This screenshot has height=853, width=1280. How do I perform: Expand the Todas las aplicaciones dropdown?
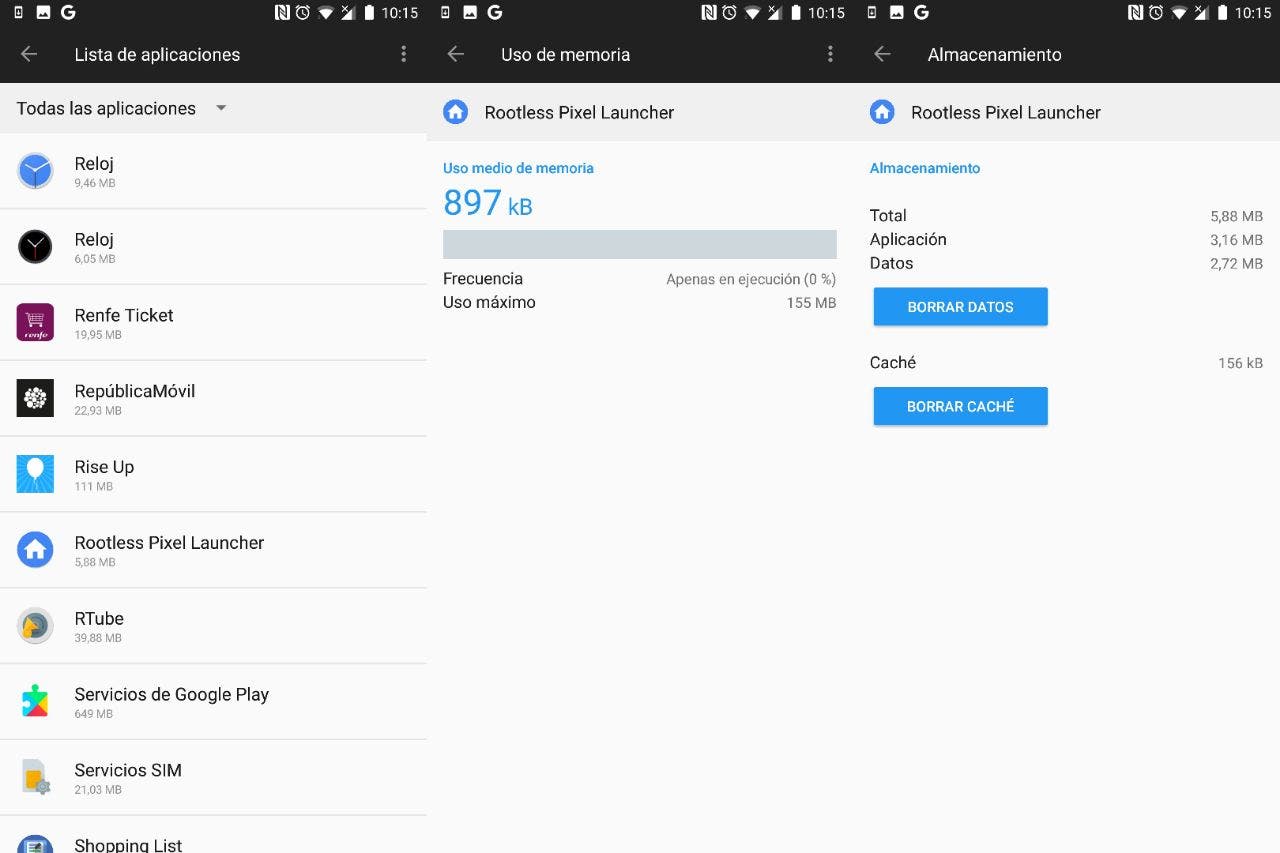221,108
